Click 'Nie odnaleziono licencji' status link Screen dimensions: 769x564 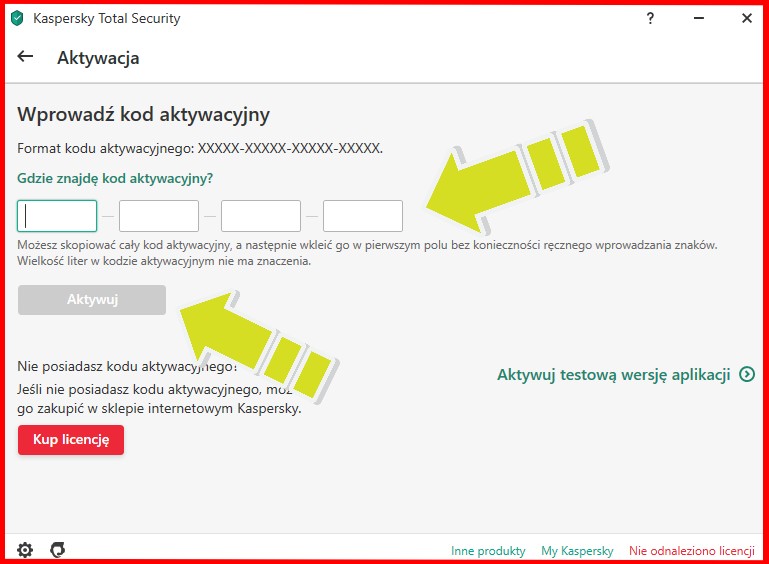click(x=692, y=551)
